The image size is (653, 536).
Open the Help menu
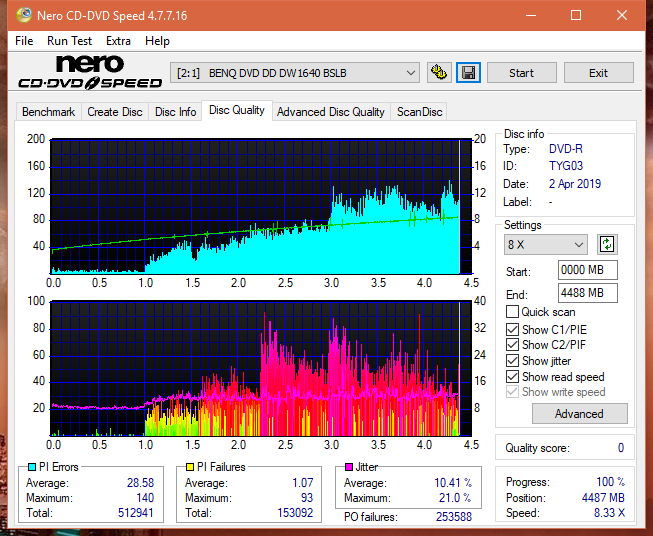[x=157, y=41]
